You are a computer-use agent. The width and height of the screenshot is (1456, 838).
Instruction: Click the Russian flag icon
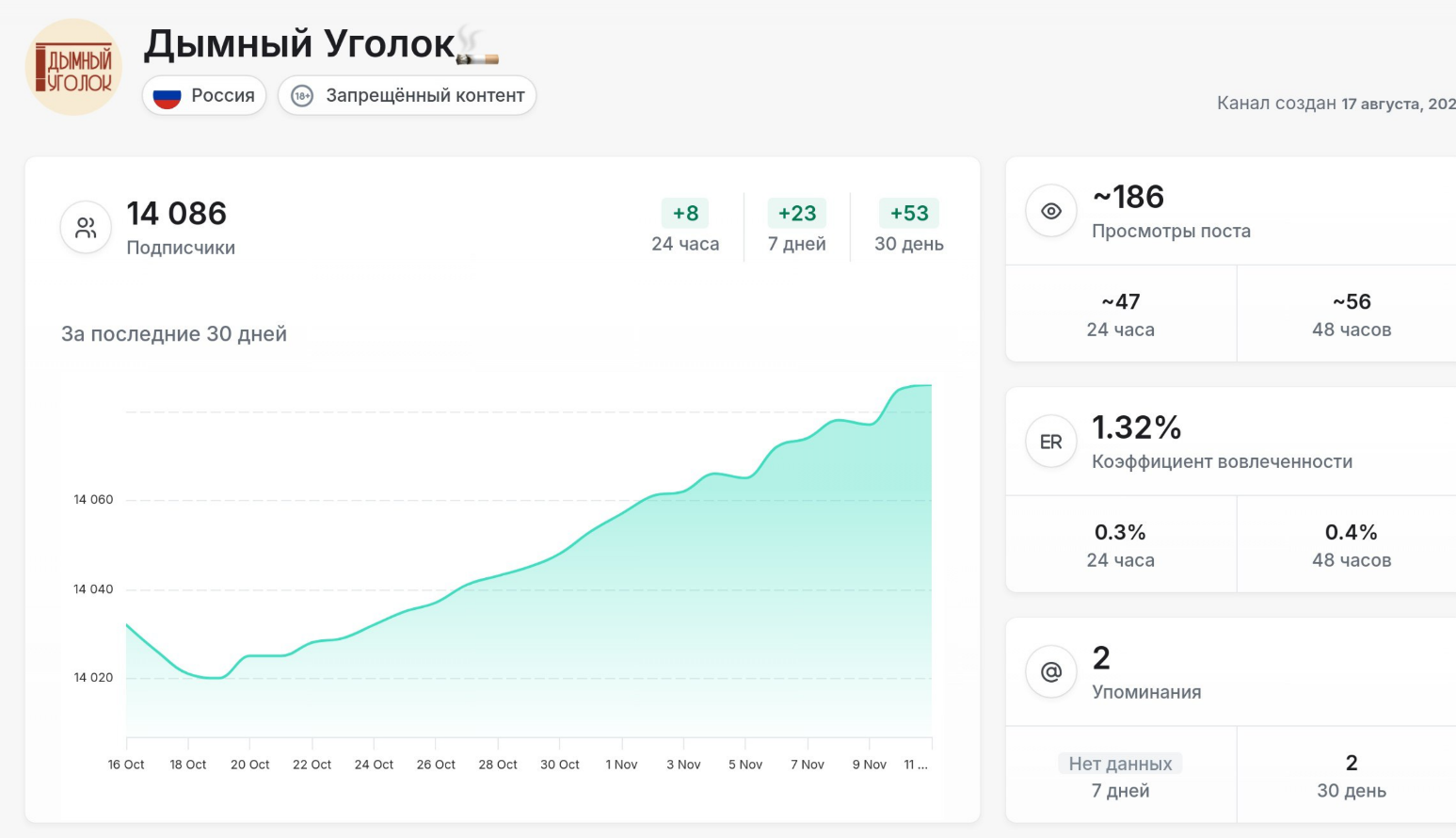click(x=167, y=96)
